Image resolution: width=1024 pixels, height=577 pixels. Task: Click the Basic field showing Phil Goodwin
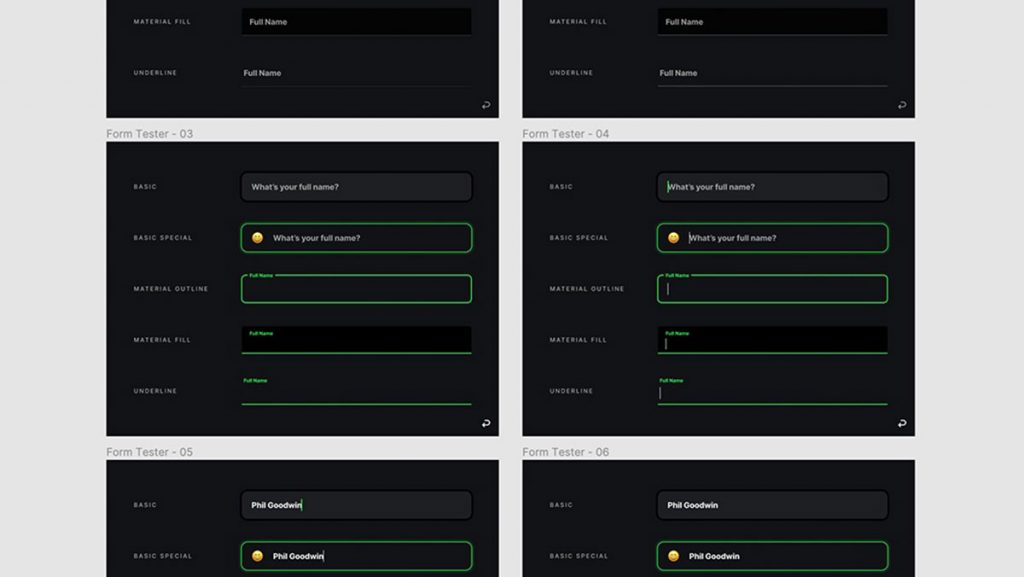pyautogui.click(x=356, y=505)
